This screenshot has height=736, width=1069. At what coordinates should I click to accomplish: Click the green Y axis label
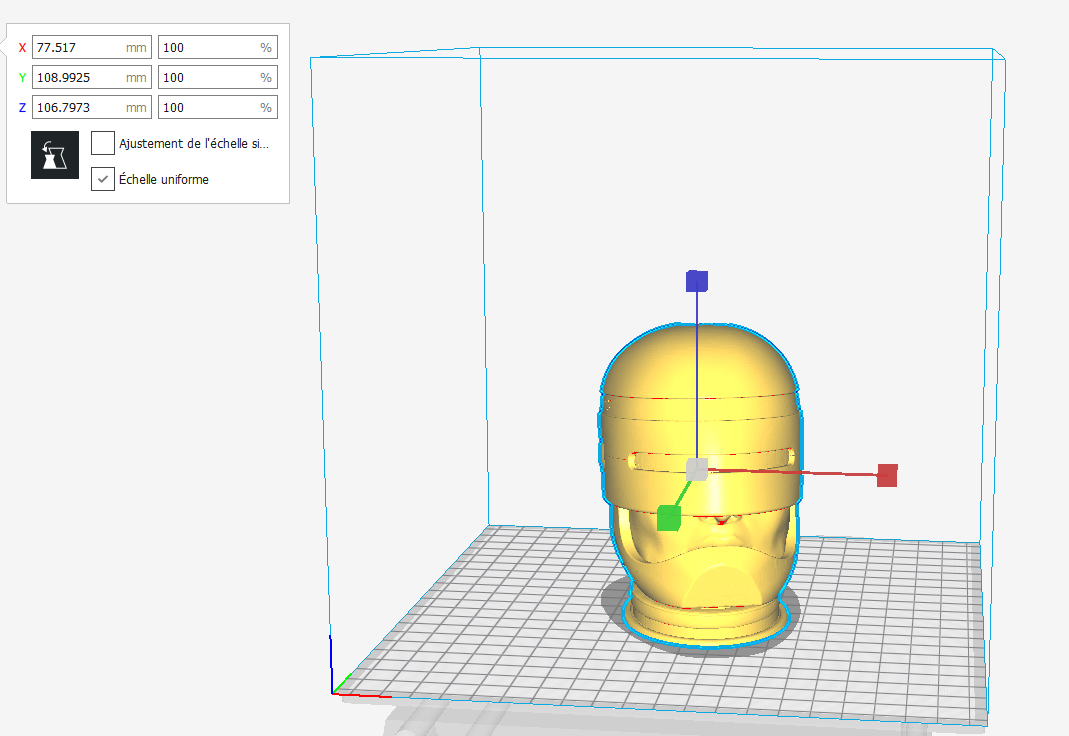22,78
